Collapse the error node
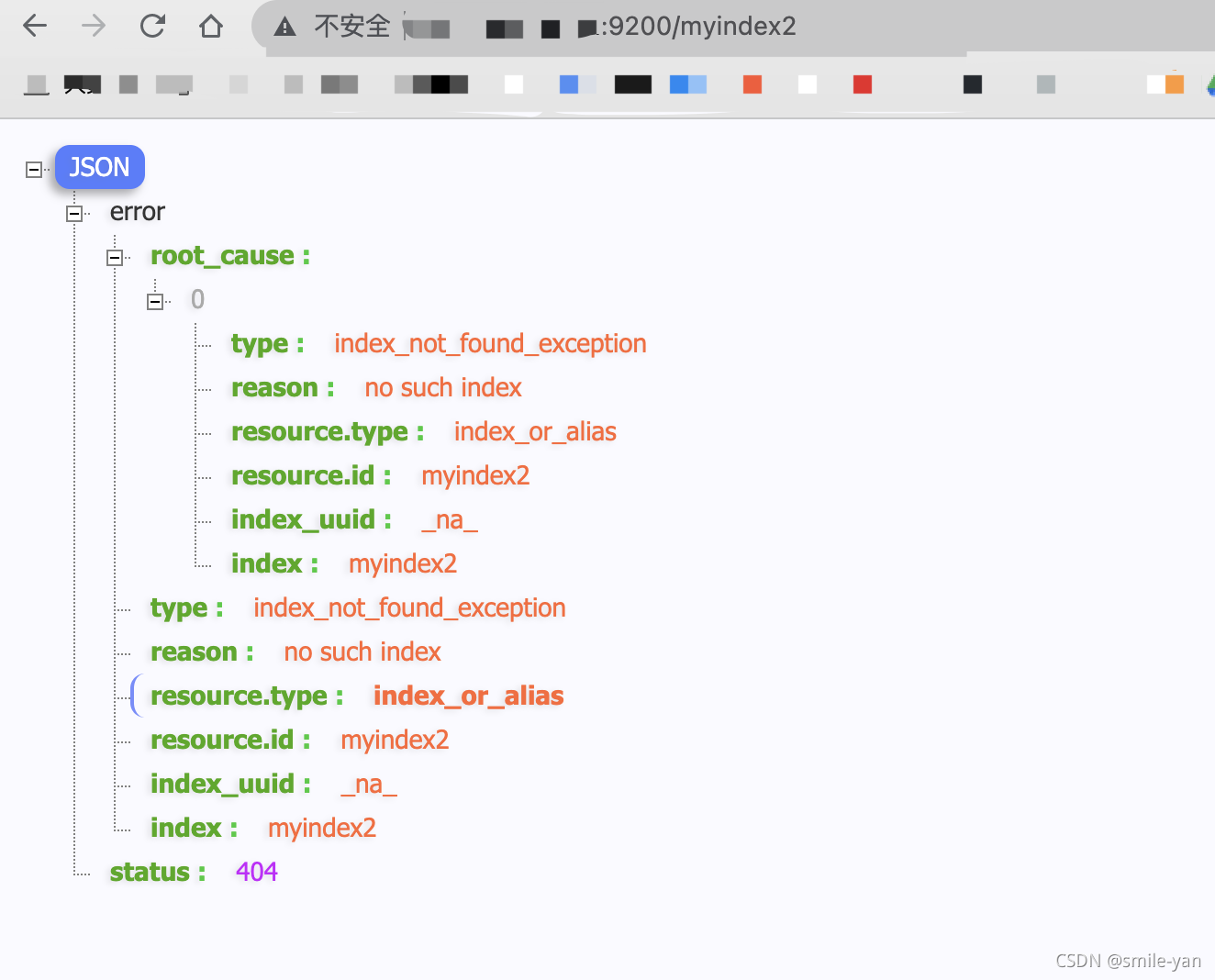1215x980 pixels. (74, 214)
